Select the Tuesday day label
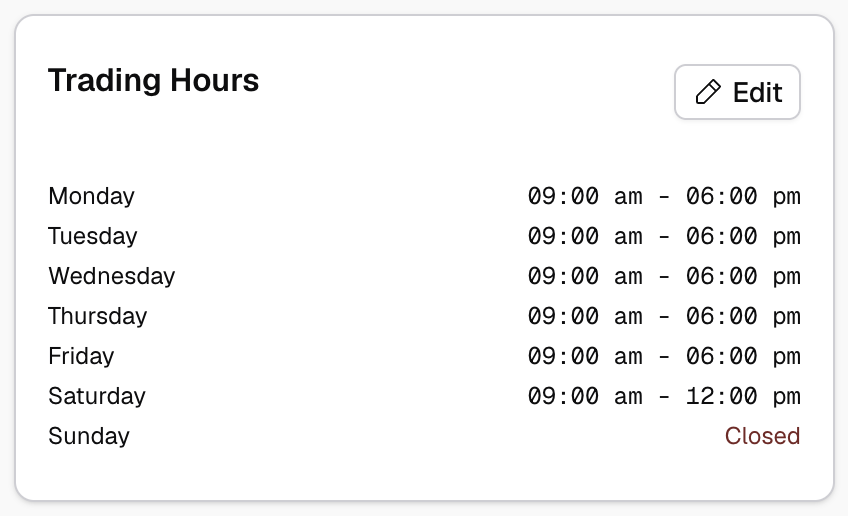 click(93, 236)
